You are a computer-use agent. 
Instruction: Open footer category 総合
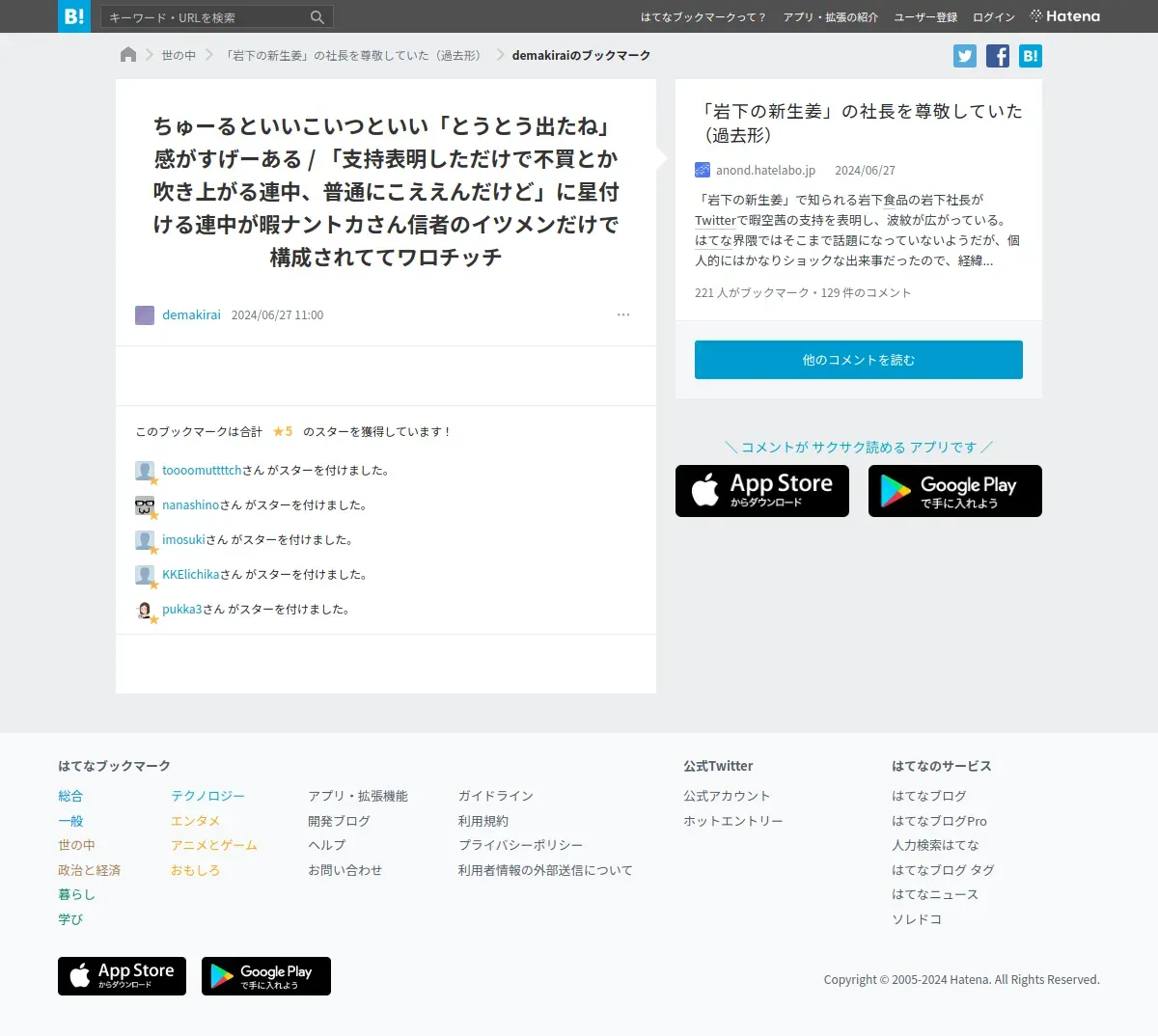[70, 796]
